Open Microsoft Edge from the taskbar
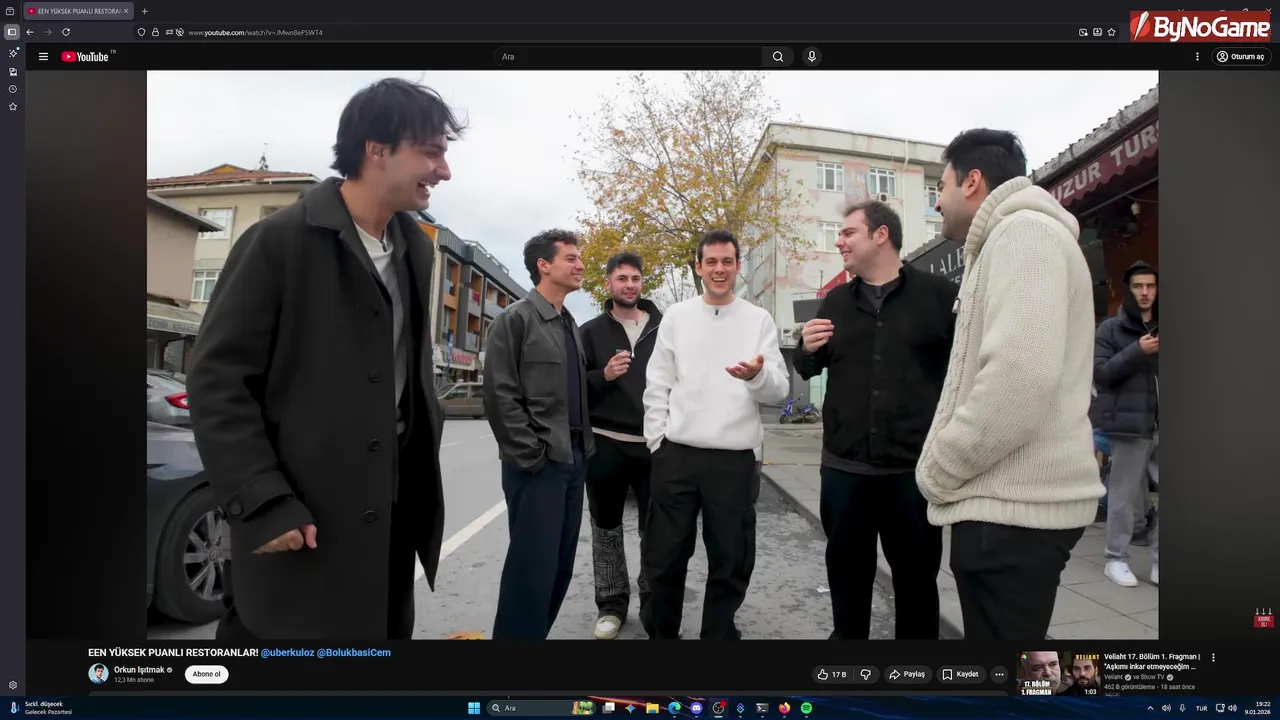Screen dimensions: 1280x720 (x=674, y=708)
